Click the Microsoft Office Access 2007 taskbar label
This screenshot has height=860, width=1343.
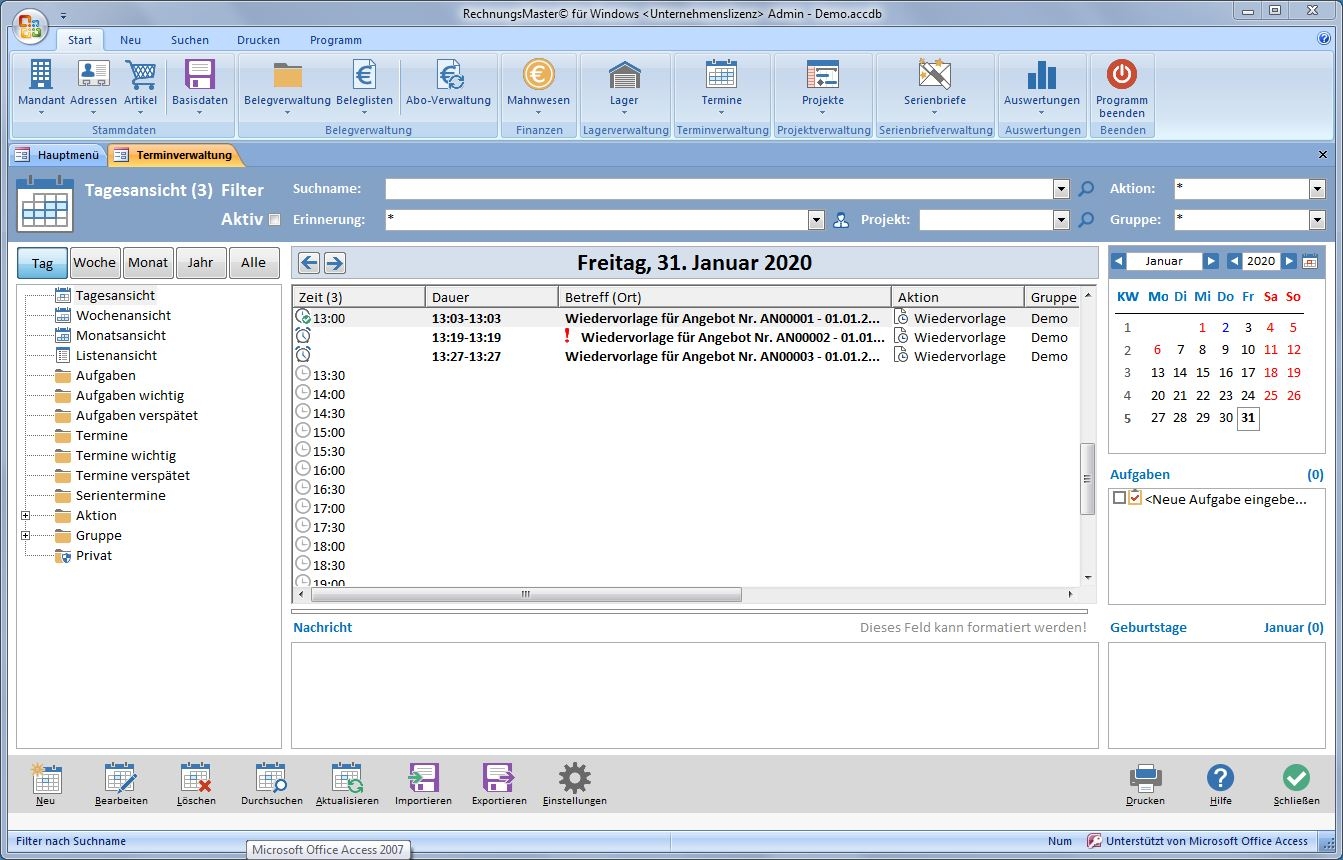coord(328,850)
